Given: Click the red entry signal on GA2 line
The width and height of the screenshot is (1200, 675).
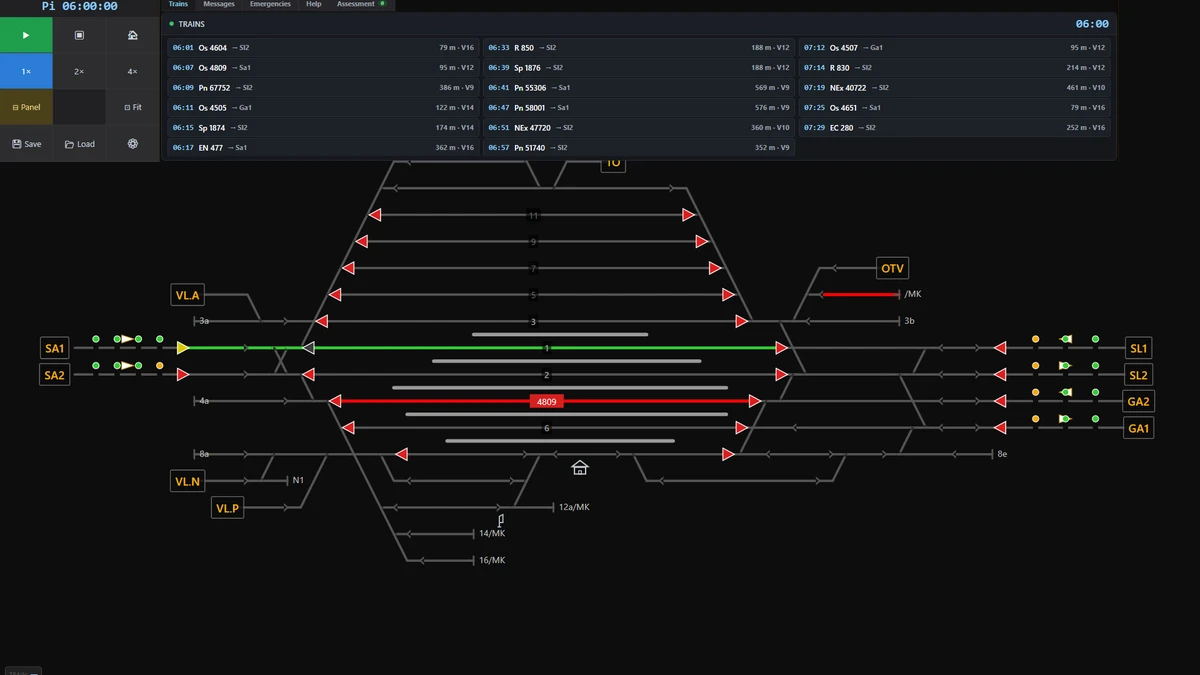Looking at the screenshot, I should pos(1000,401).
